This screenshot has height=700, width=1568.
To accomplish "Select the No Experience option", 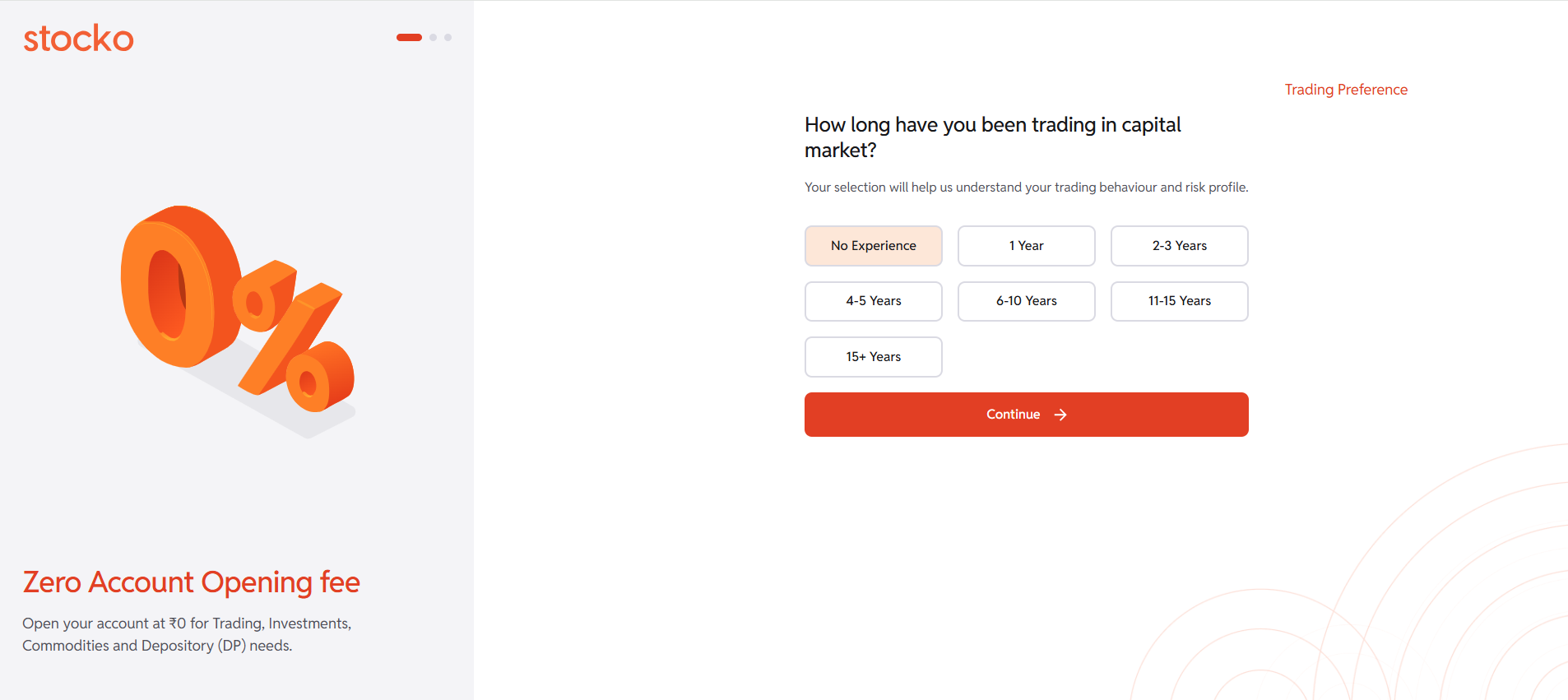I will point(873,246).
